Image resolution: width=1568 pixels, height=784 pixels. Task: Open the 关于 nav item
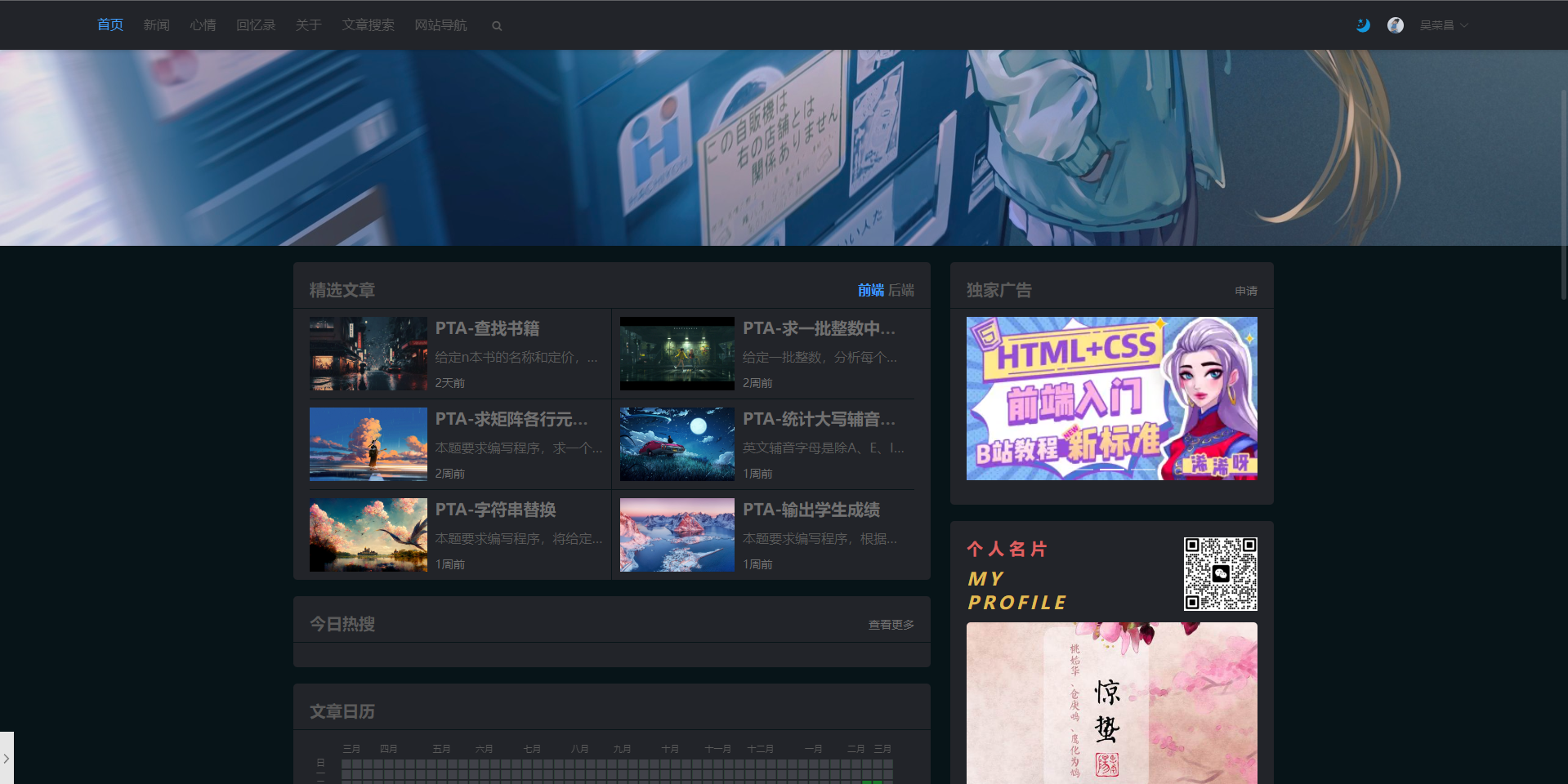pyautogui.click(x=308, y=25)
